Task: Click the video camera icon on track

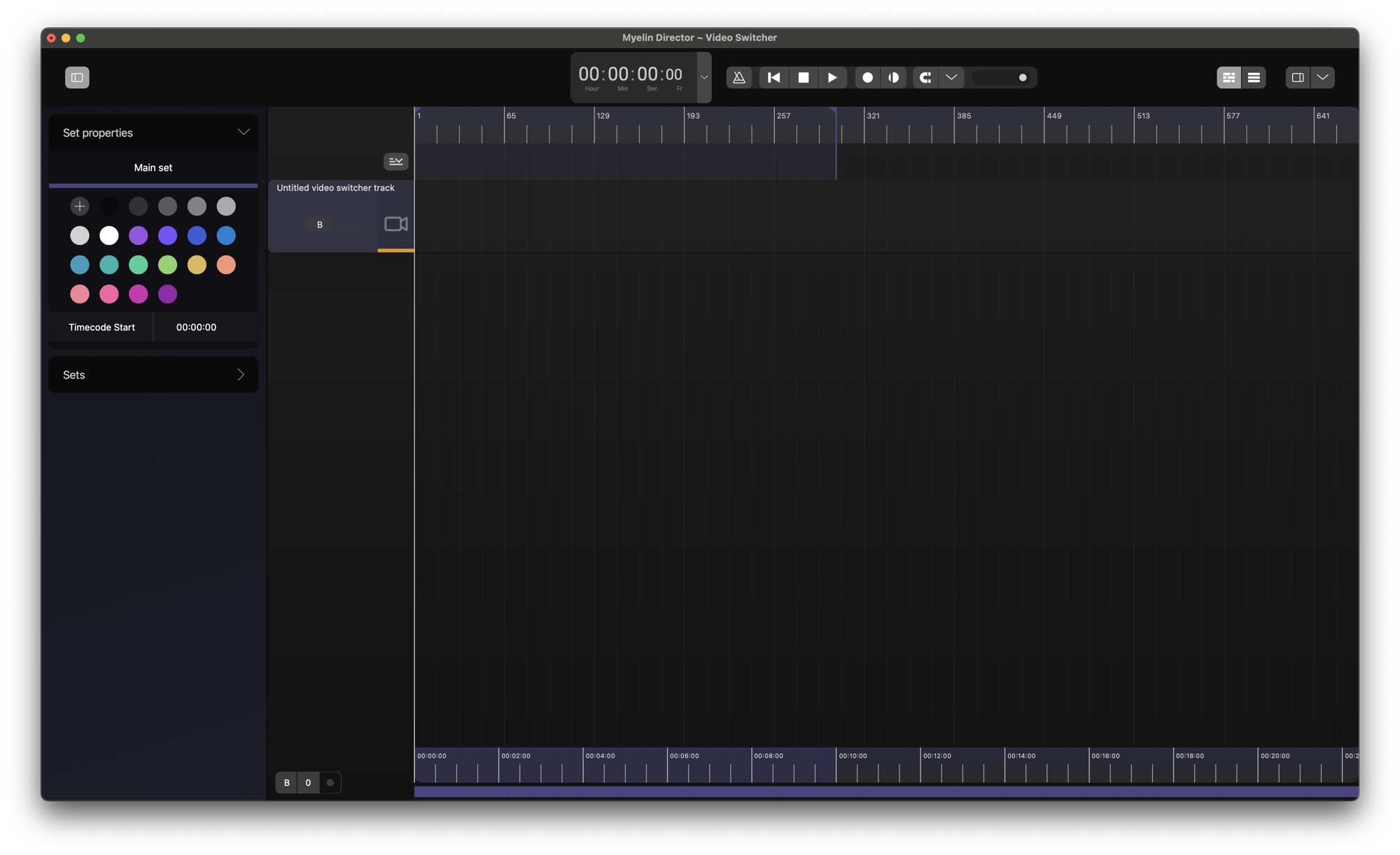Action: click(395, 224)
